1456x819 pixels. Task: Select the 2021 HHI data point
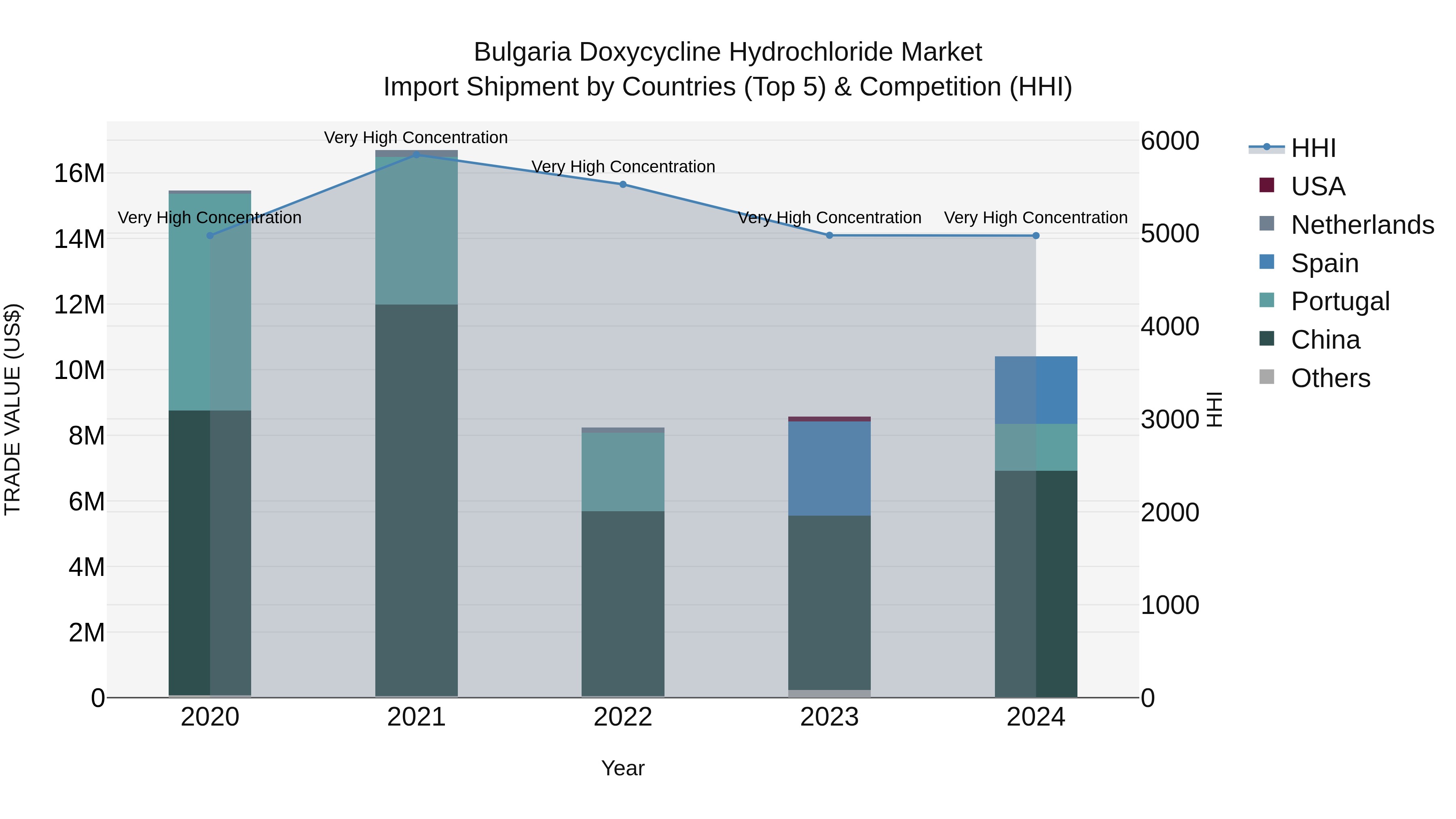coord(417,154)
